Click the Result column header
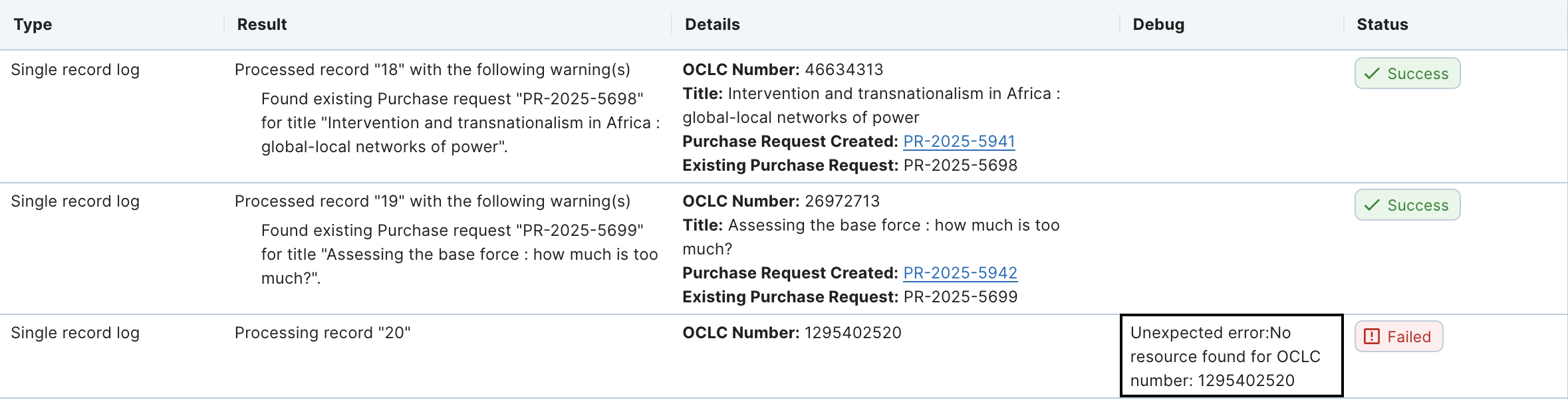 point(262,25)
